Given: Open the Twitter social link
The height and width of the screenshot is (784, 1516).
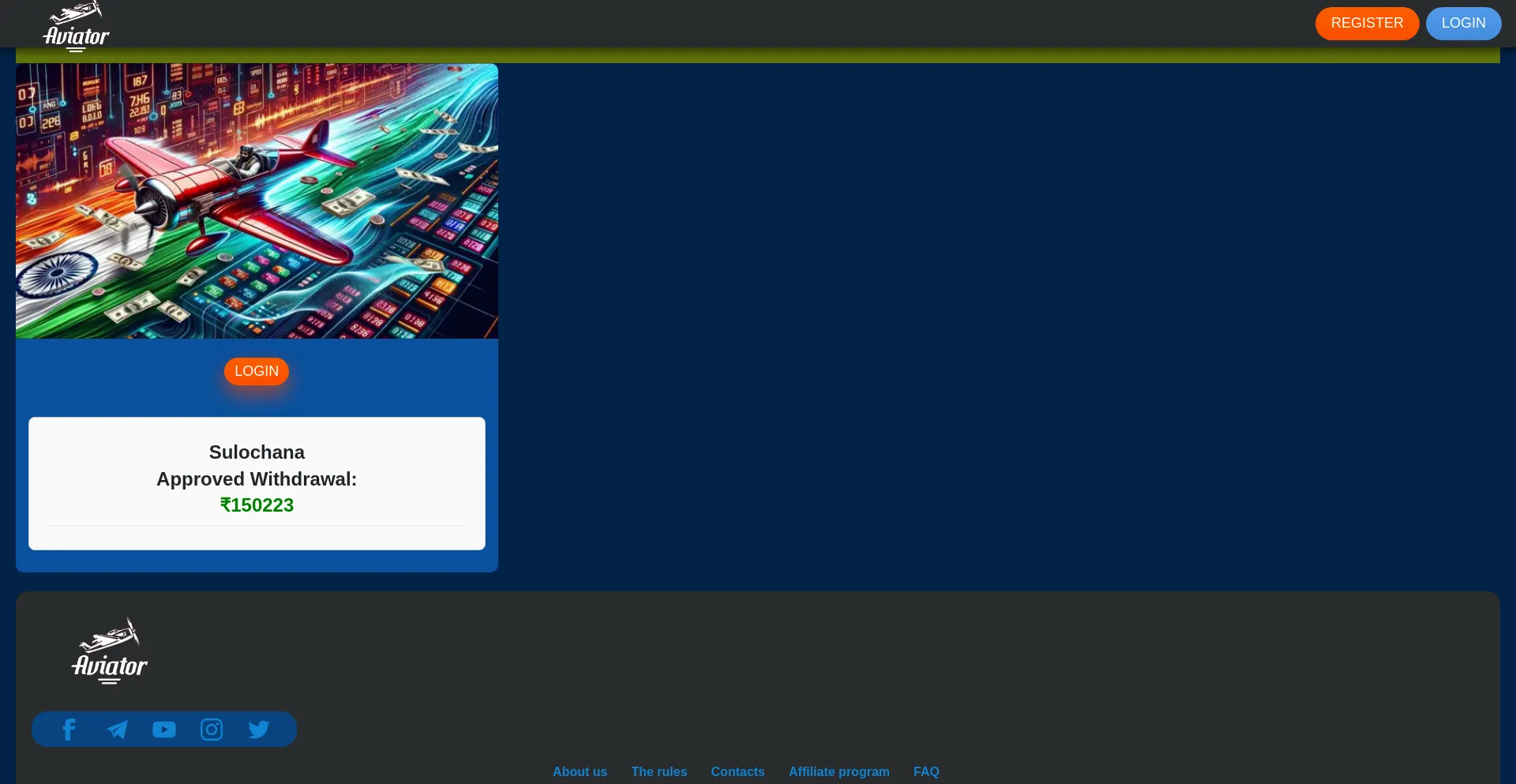Looking at the screenshot, I should [x=259, y=730].
